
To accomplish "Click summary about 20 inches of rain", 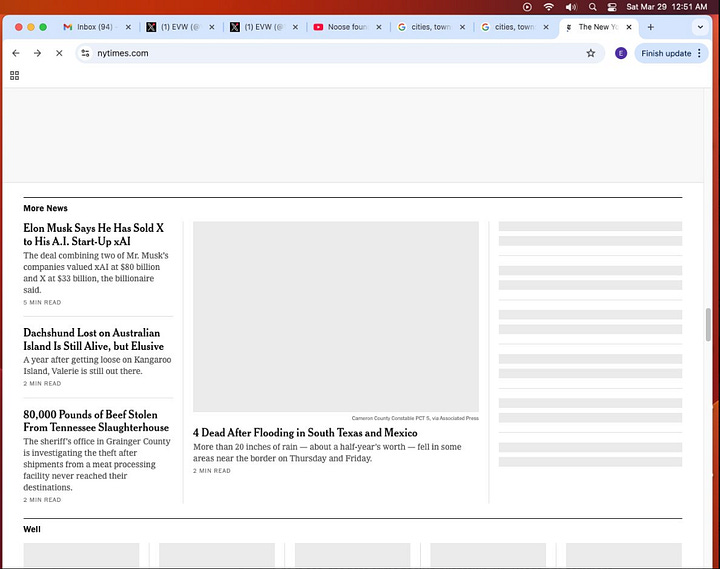I will [x=327, y=452].
